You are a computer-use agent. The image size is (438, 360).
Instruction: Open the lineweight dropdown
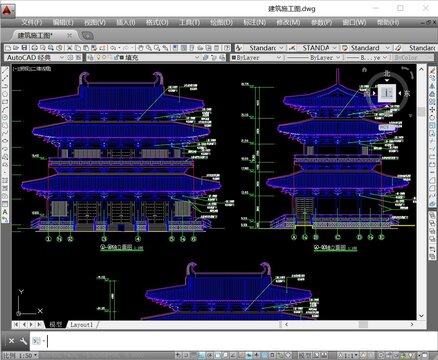385,57
